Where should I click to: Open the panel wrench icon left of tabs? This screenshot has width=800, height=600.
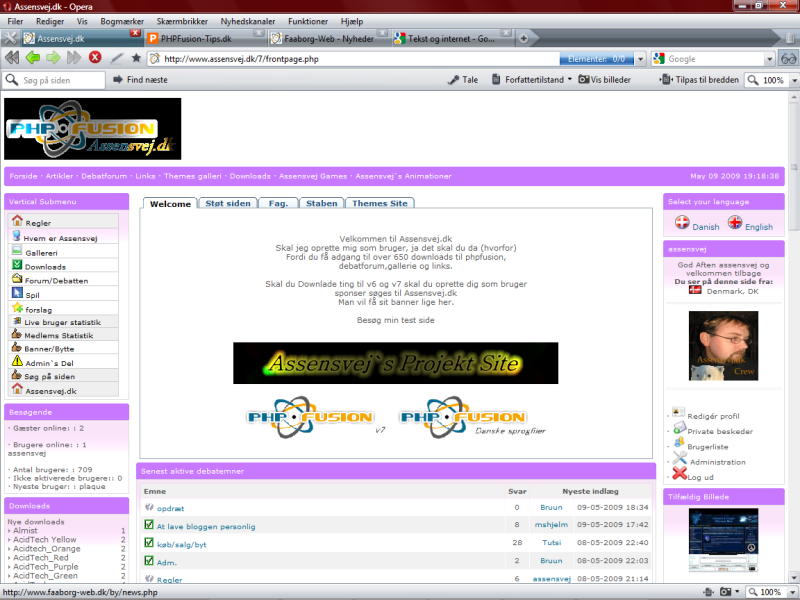10,38
